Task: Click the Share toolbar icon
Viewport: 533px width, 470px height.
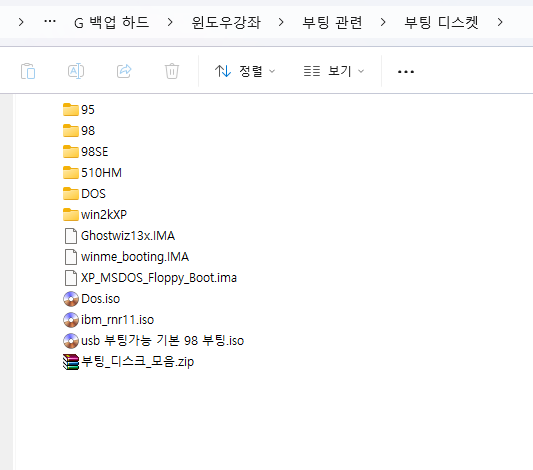Action: 124,71
